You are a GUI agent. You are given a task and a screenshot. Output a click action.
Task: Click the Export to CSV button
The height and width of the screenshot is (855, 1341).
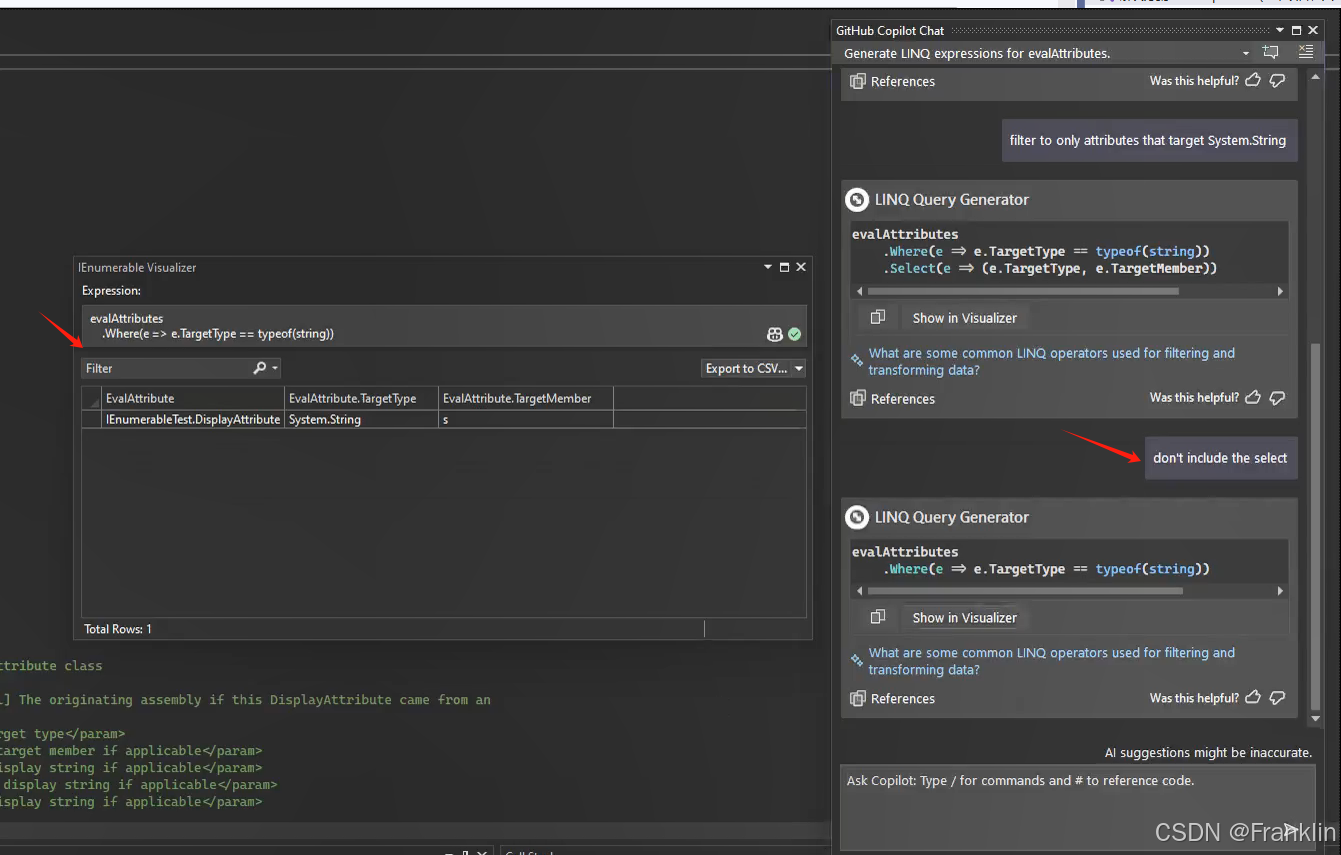pos(745,368)
